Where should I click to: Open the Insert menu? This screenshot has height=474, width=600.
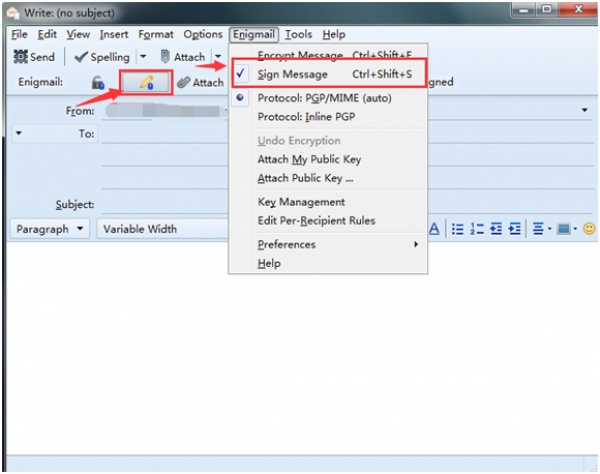point(114,34)
